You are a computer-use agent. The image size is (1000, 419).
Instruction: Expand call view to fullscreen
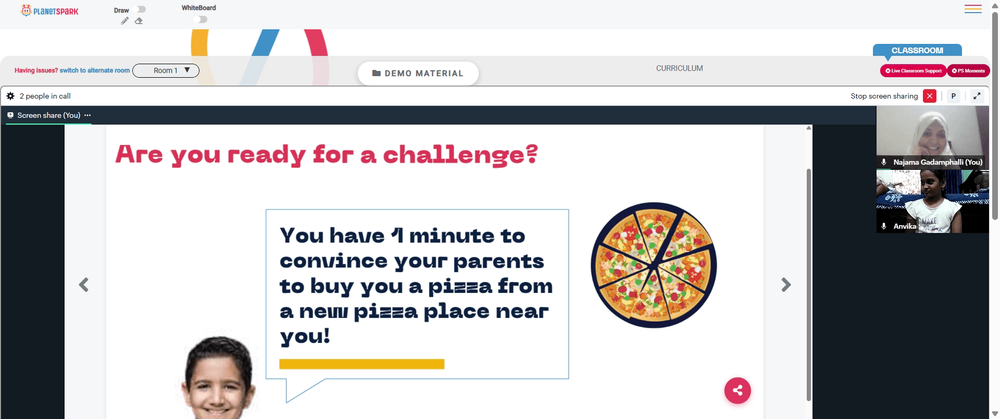point(977,96)
